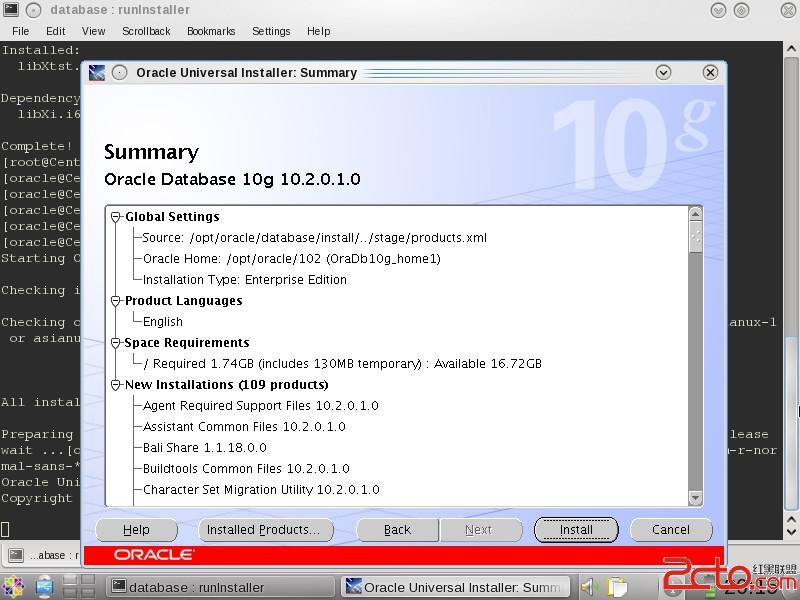Select 'Bali Share 1.1.18.0.0' row
The height and width of the screenshot is (600, 800).
point(205,448)
